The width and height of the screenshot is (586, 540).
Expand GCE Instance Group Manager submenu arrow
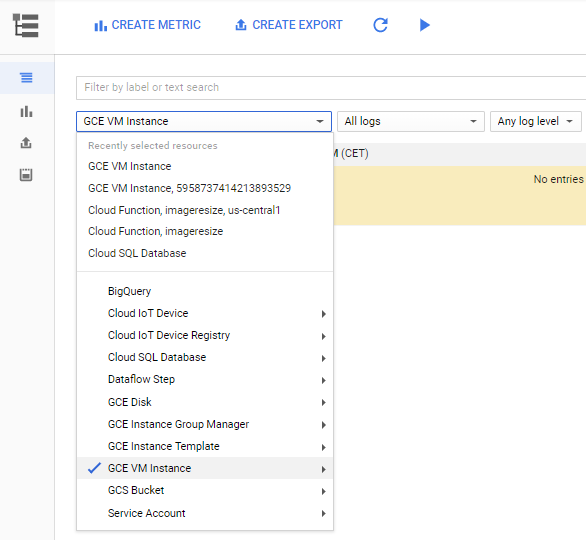pyautogui.click(x=324, y=425)
